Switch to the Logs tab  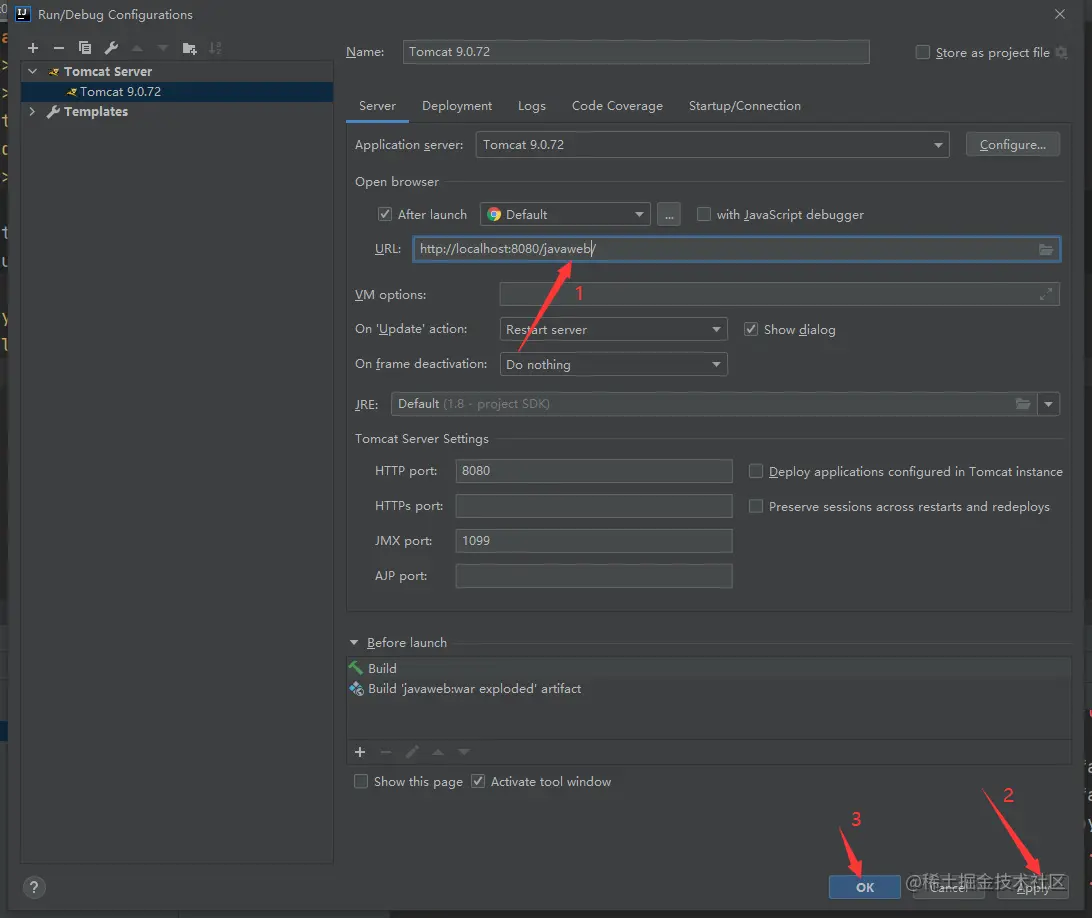coord(532,106)
